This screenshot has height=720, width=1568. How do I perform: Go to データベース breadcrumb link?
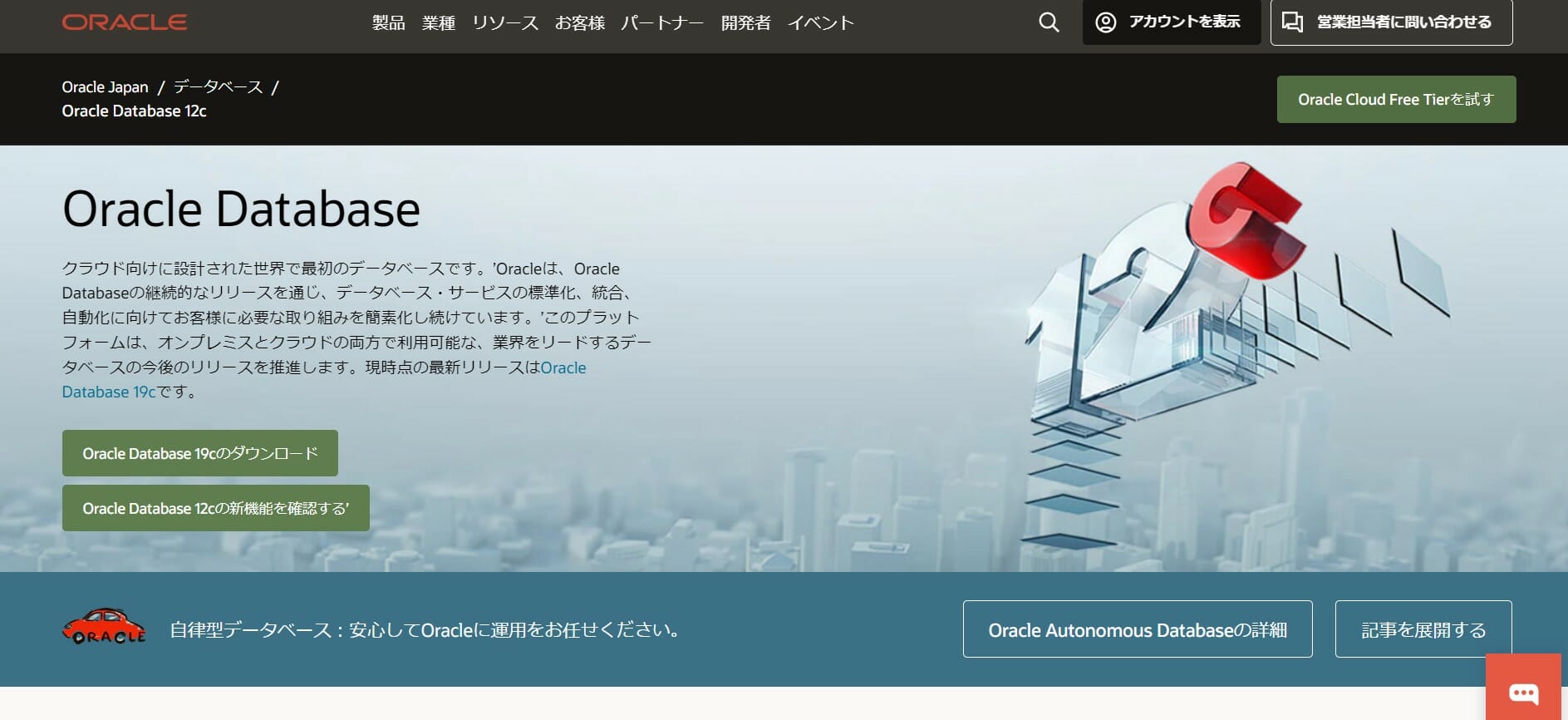[218, 86]
